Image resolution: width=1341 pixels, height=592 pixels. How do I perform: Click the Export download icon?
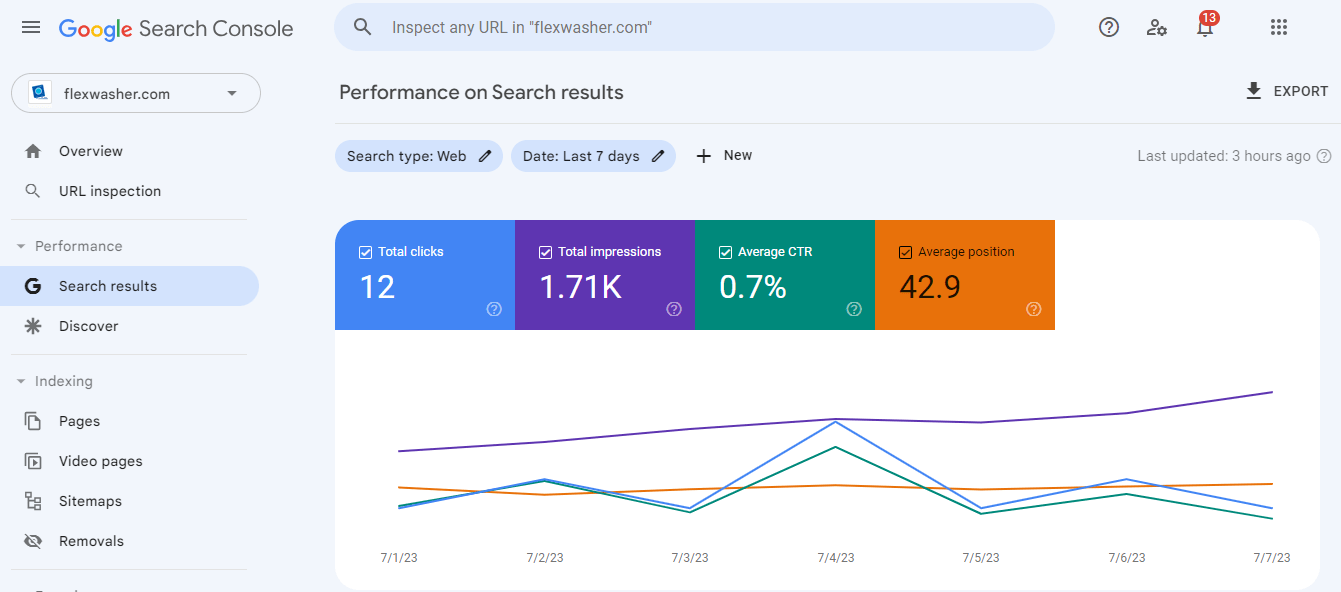coord(1254,91)
